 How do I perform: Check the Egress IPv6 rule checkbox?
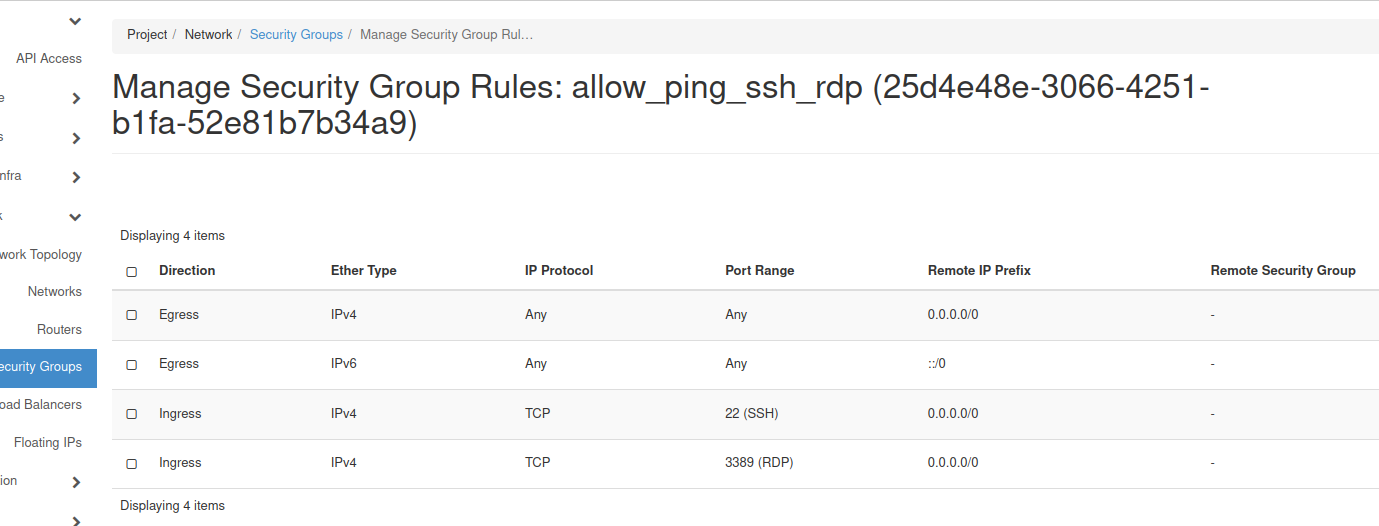pos(132,365)
